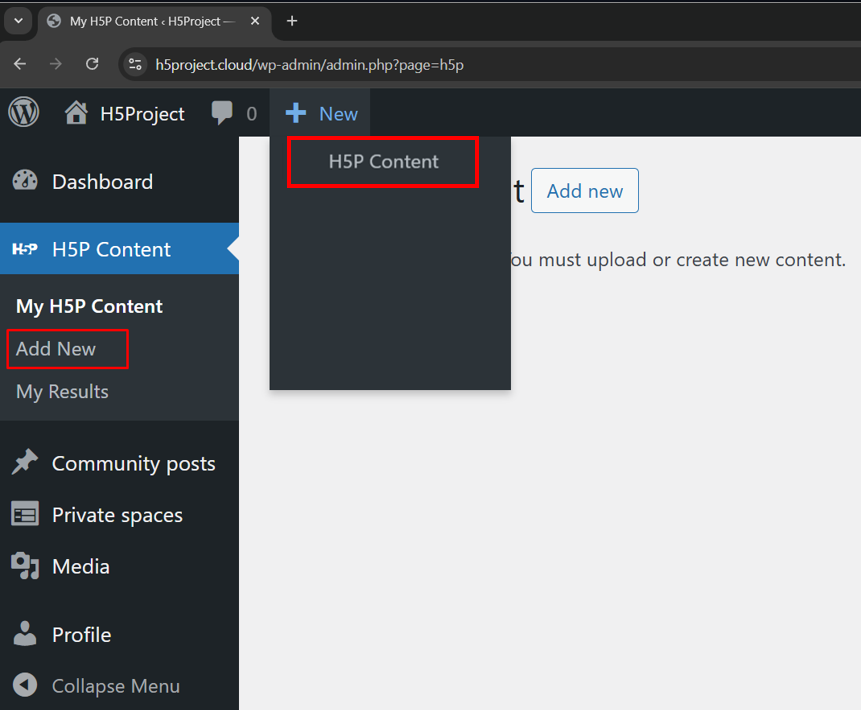This screenshot has width=861, height=710.
Task: Click the Dashboard gauge icon
Action: [x=25, y=181]
